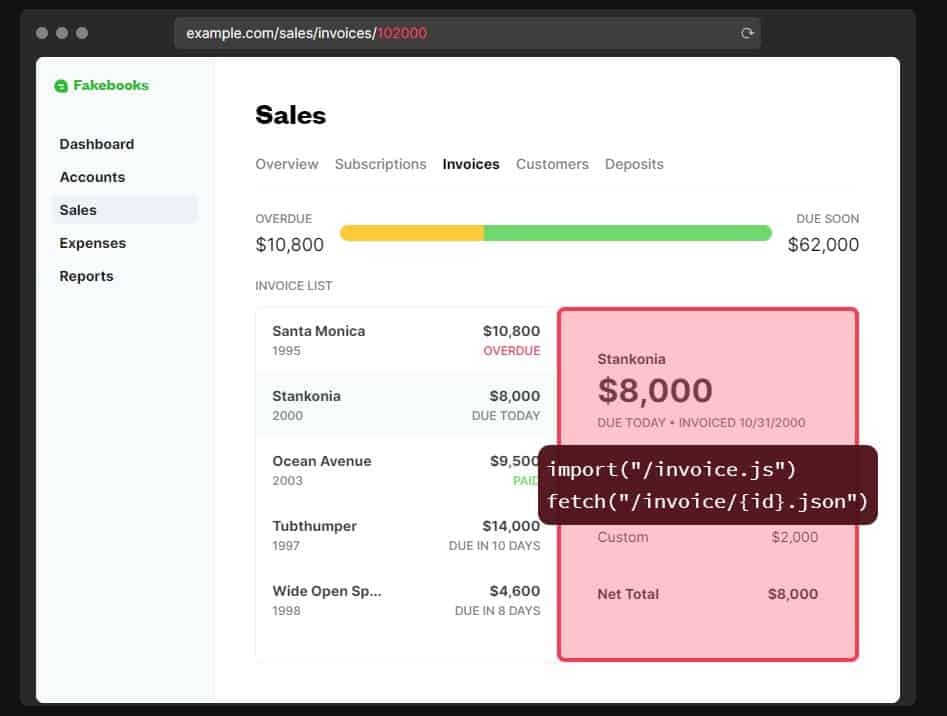
Task: Switch to the Customers tab
Action: [x=552, y=164]
